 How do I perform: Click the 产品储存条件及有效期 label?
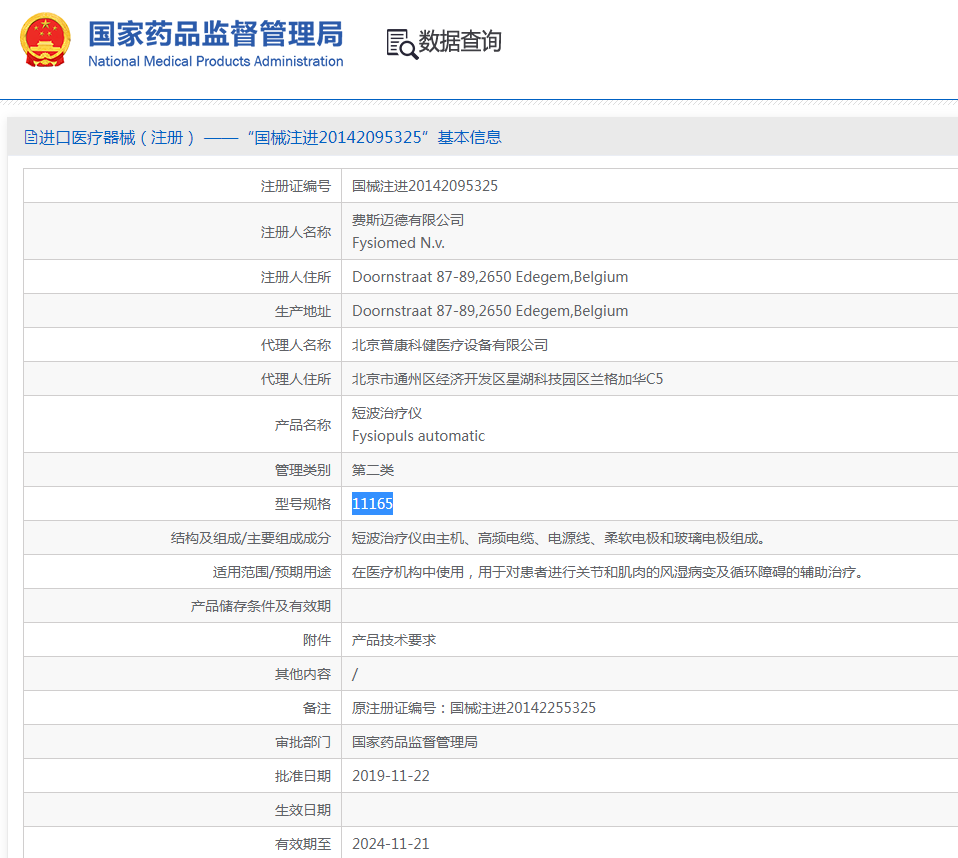(260, 606)
